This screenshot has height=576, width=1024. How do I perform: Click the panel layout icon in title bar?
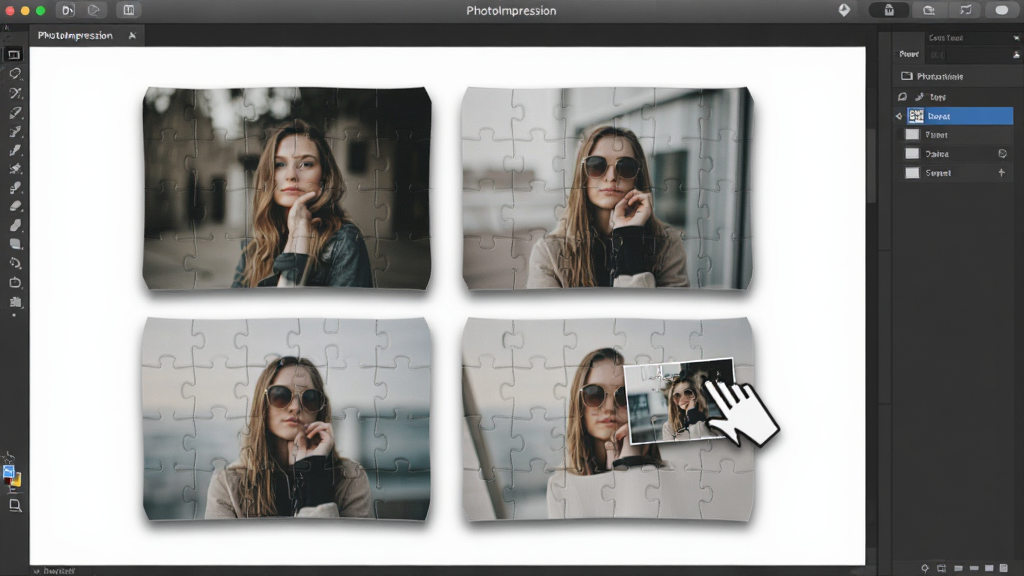129,10
